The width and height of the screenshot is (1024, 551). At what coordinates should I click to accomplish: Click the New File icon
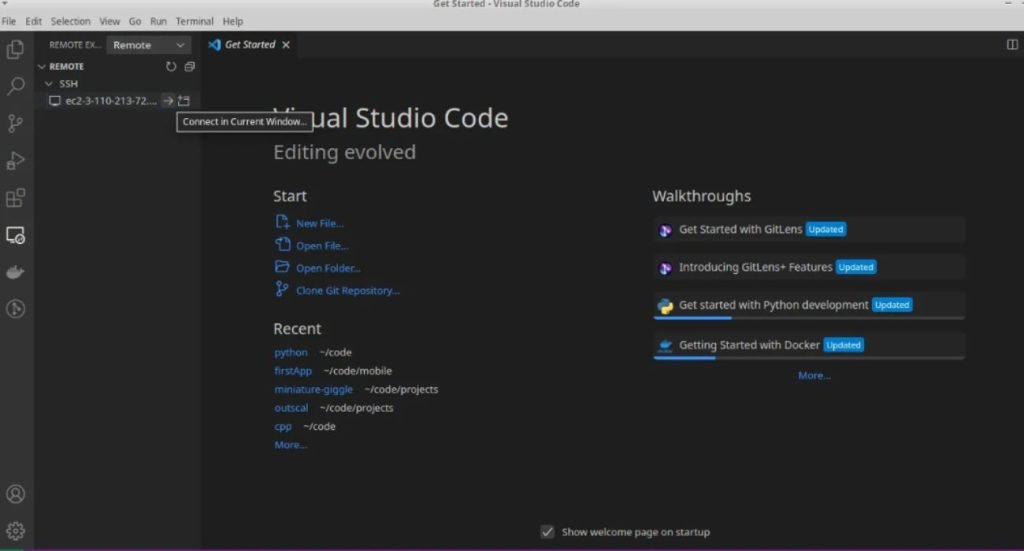tap(282, 222)
